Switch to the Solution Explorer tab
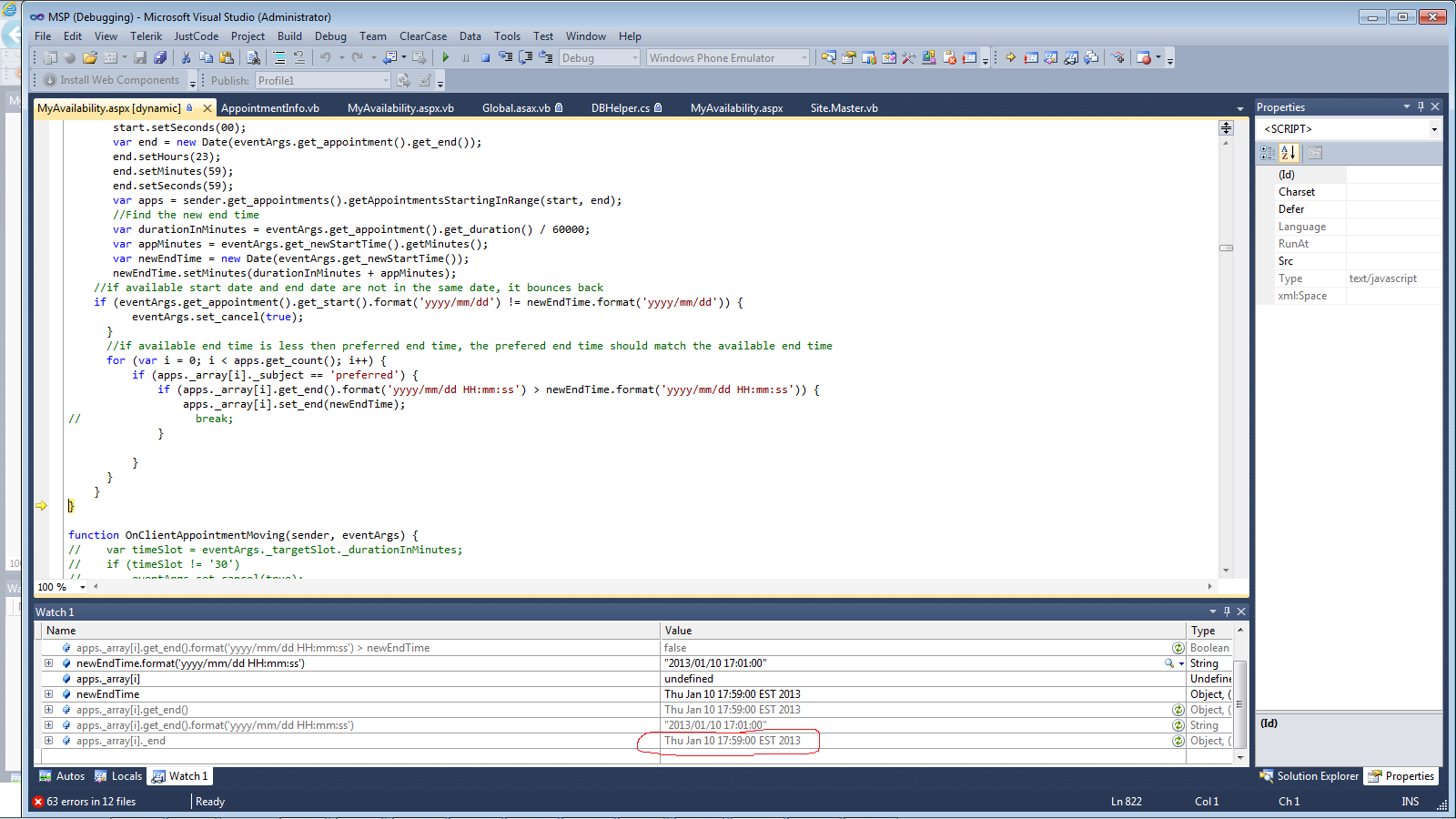1456x819 pixels. tap(1309, 776)
